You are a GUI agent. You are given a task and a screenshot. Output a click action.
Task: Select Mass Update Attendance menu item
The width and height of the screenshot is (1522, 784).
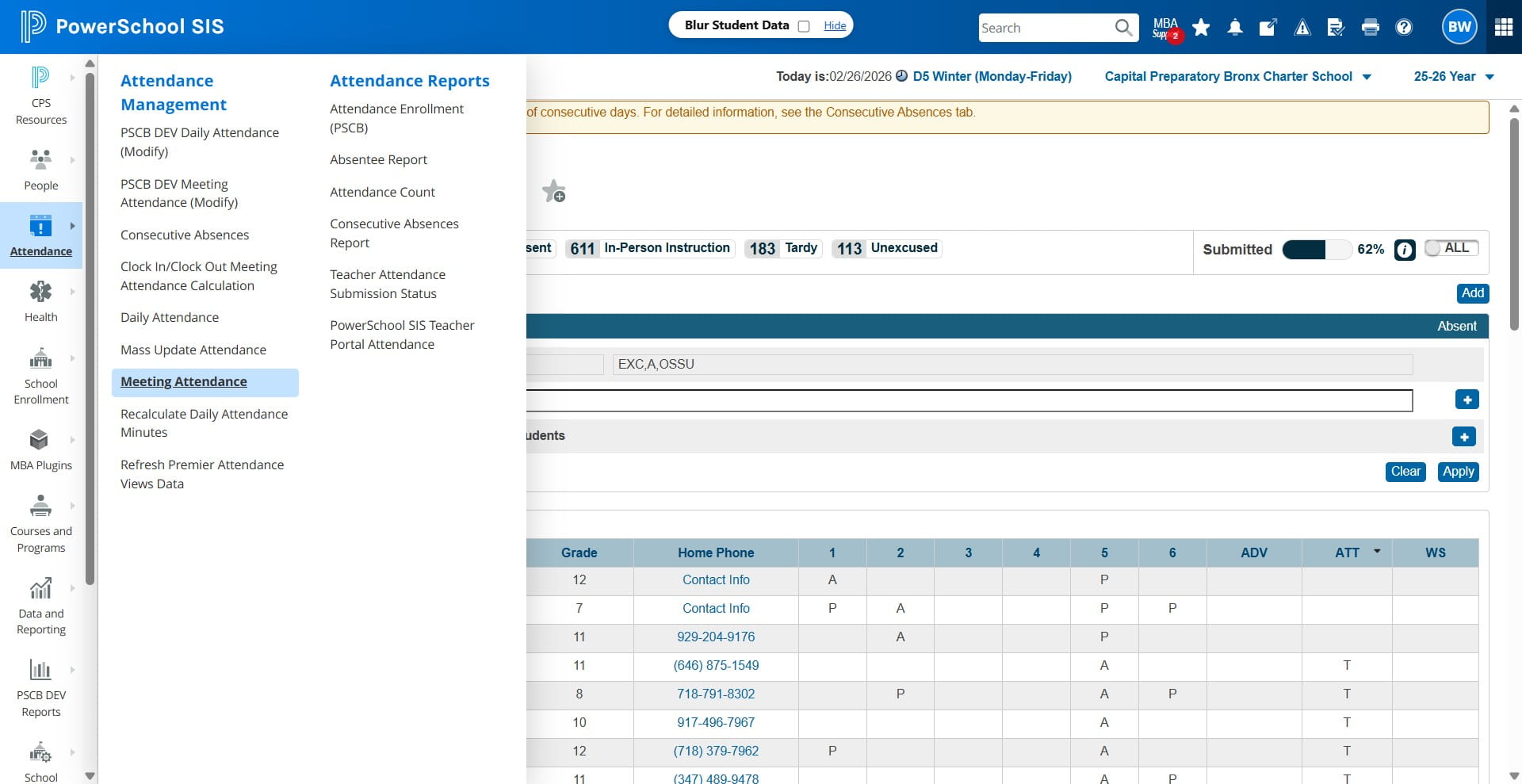(x=193, y=350)
